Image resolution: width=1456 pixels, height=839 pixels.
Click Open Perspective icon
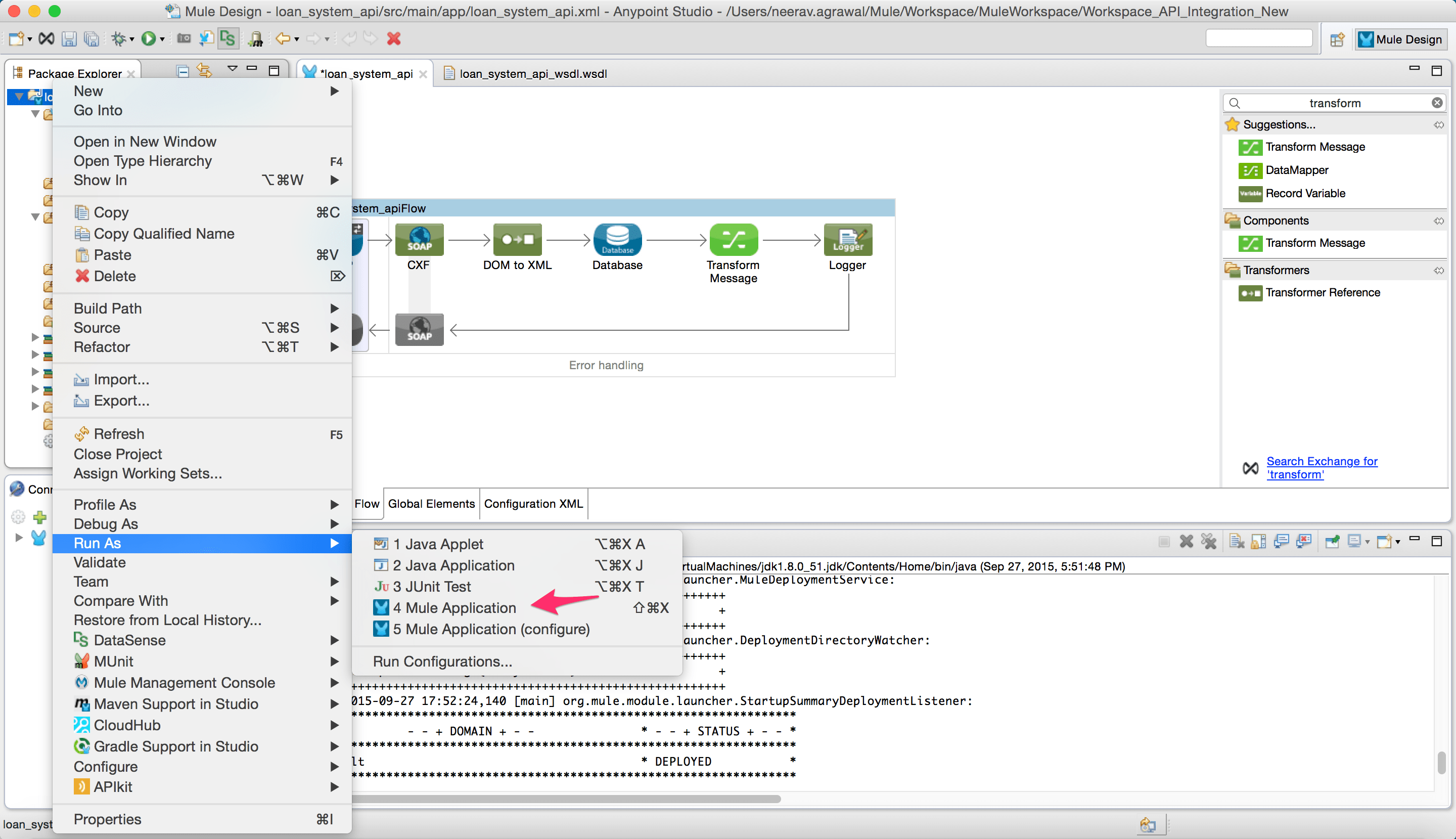point(1337,39)
